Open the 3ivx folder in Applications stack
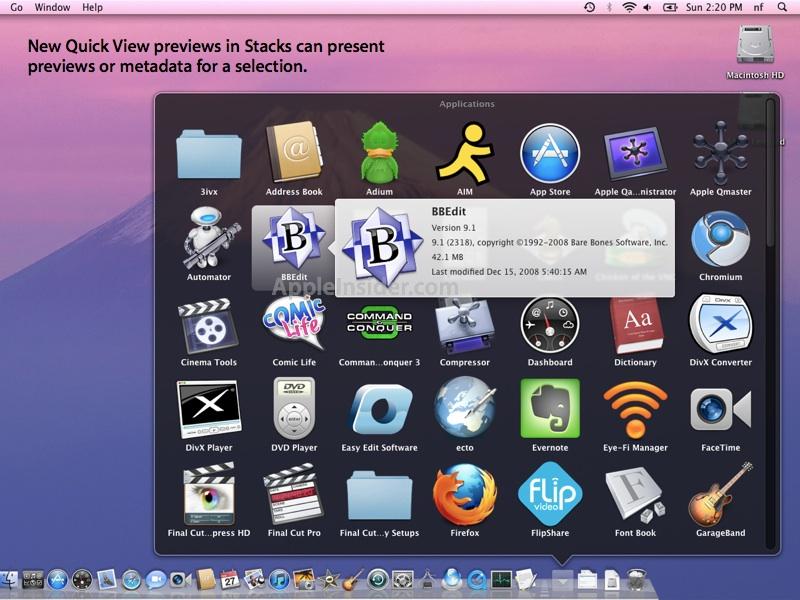The image size is (800, 600). pos(209,154)
